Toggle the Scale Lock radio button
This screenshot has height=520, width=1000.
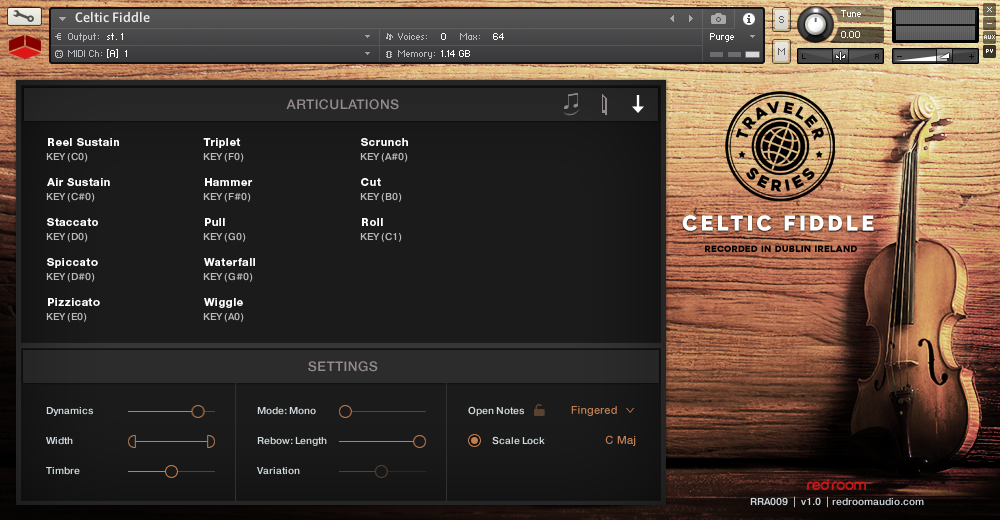pyautogui.click(x=474, y=440)
